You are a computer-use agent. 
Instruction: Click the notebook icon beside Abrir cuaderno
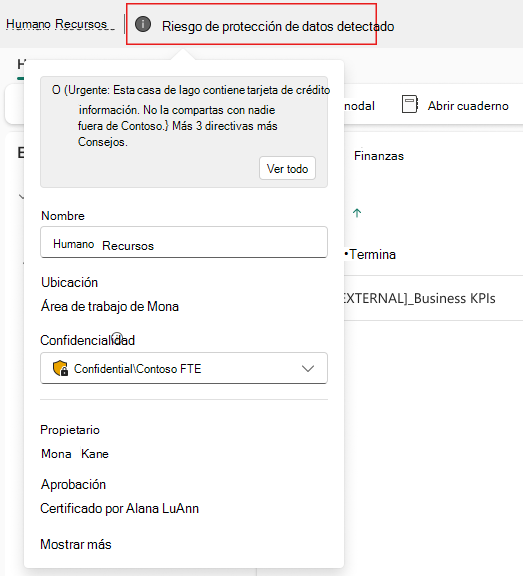(410, 104)
